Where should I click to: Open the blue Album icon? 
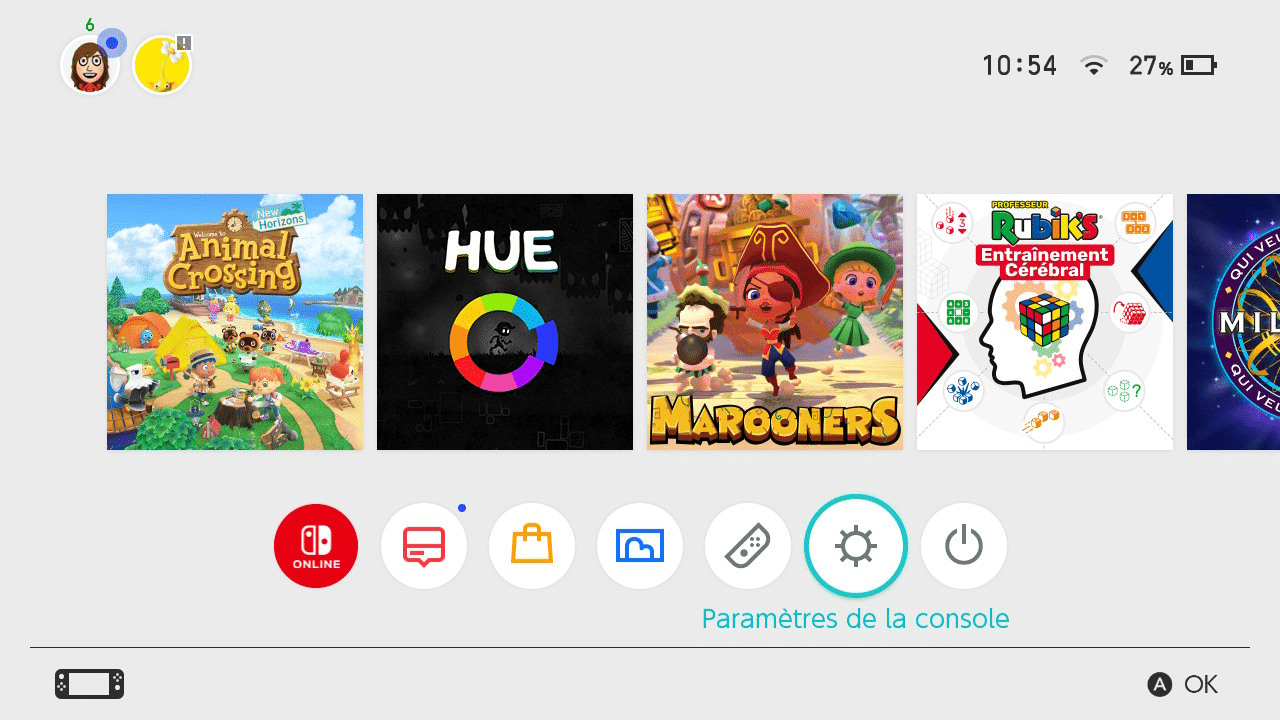(x=640, y=546)
